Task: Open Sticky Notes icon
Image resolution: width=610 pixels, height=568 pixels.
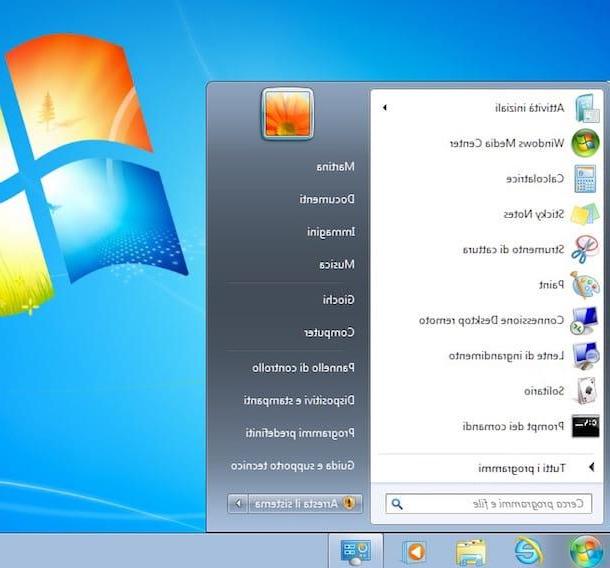Action: (585, 214)
